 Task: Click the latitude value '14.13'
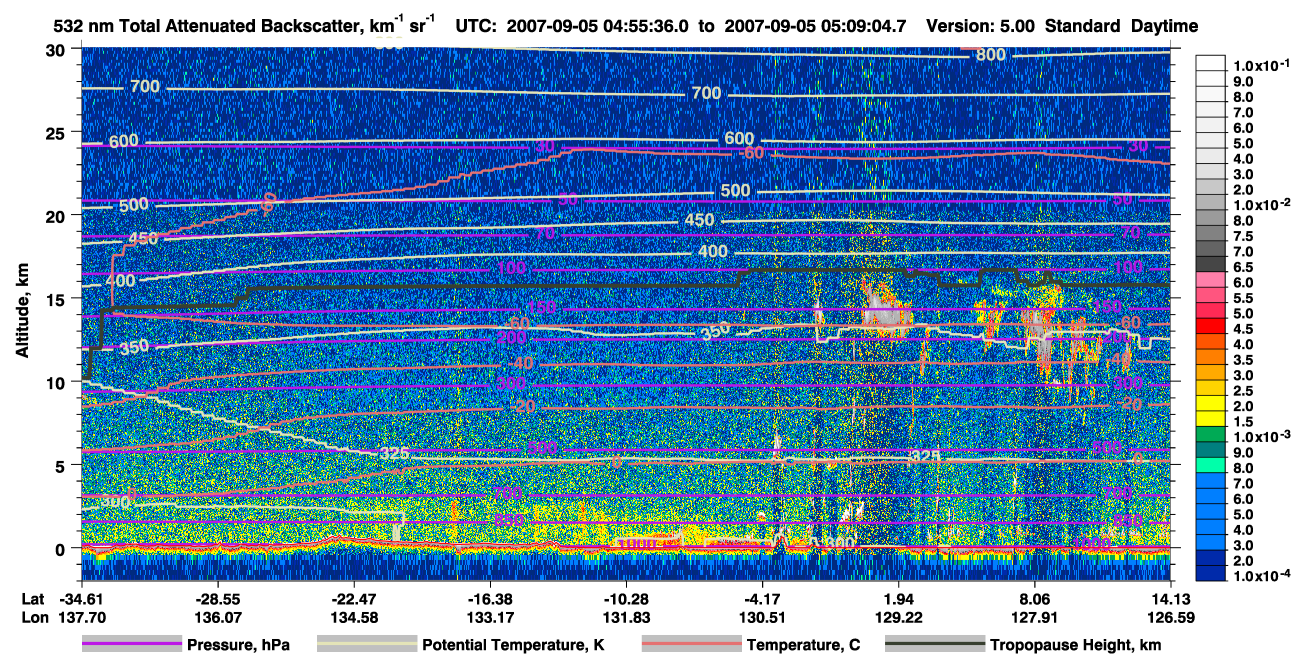1171,598
